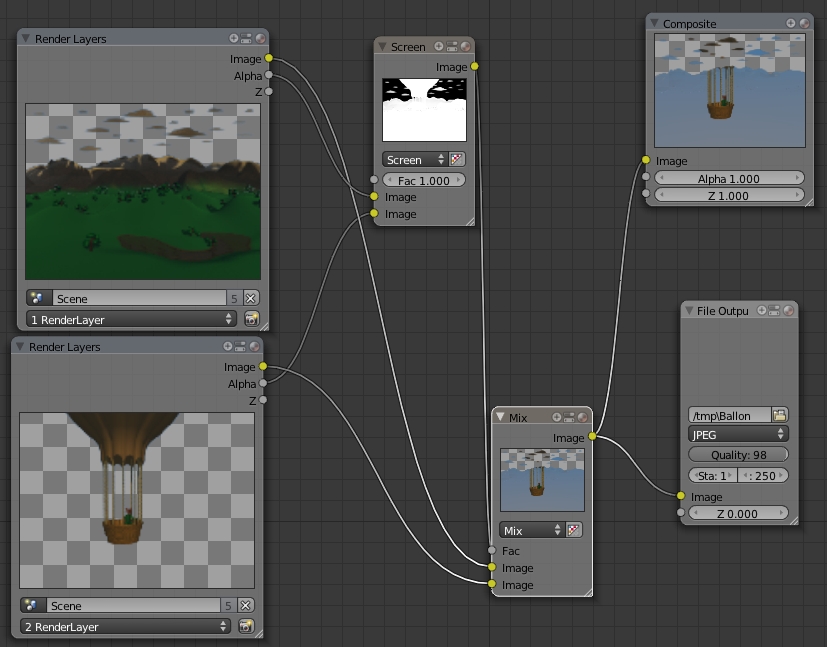Click Fac input socket of Mix node
Viewport: 827px width, 647px height.
pyautogui.click(x=492, y=550)
